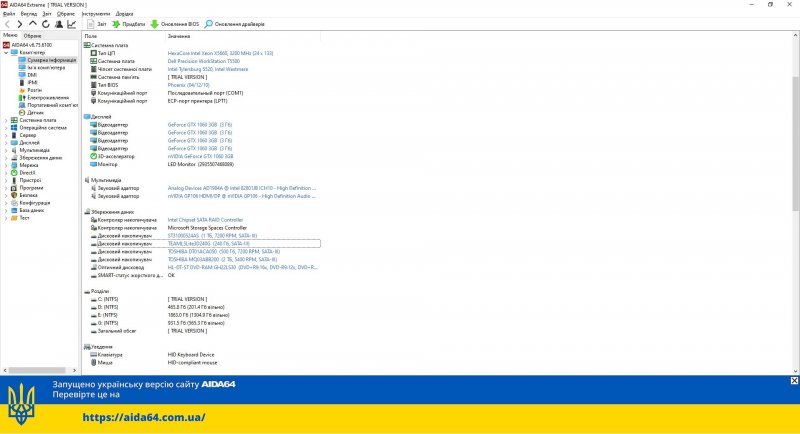
Task: Open the Файл menu
Action: [10, 14]
